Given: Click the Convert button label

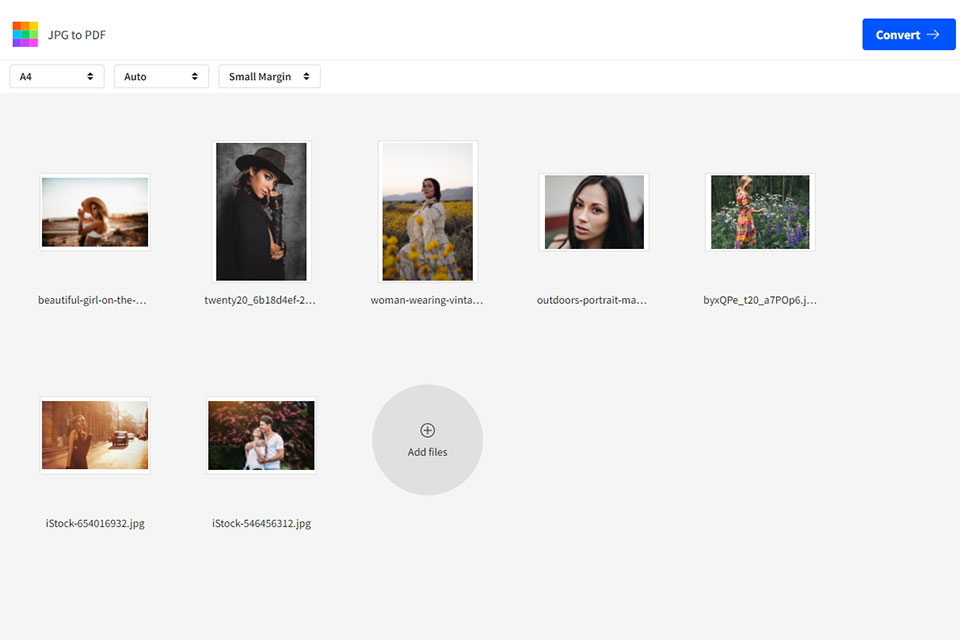Looking at the screenshot, I should tap(898, 35).
